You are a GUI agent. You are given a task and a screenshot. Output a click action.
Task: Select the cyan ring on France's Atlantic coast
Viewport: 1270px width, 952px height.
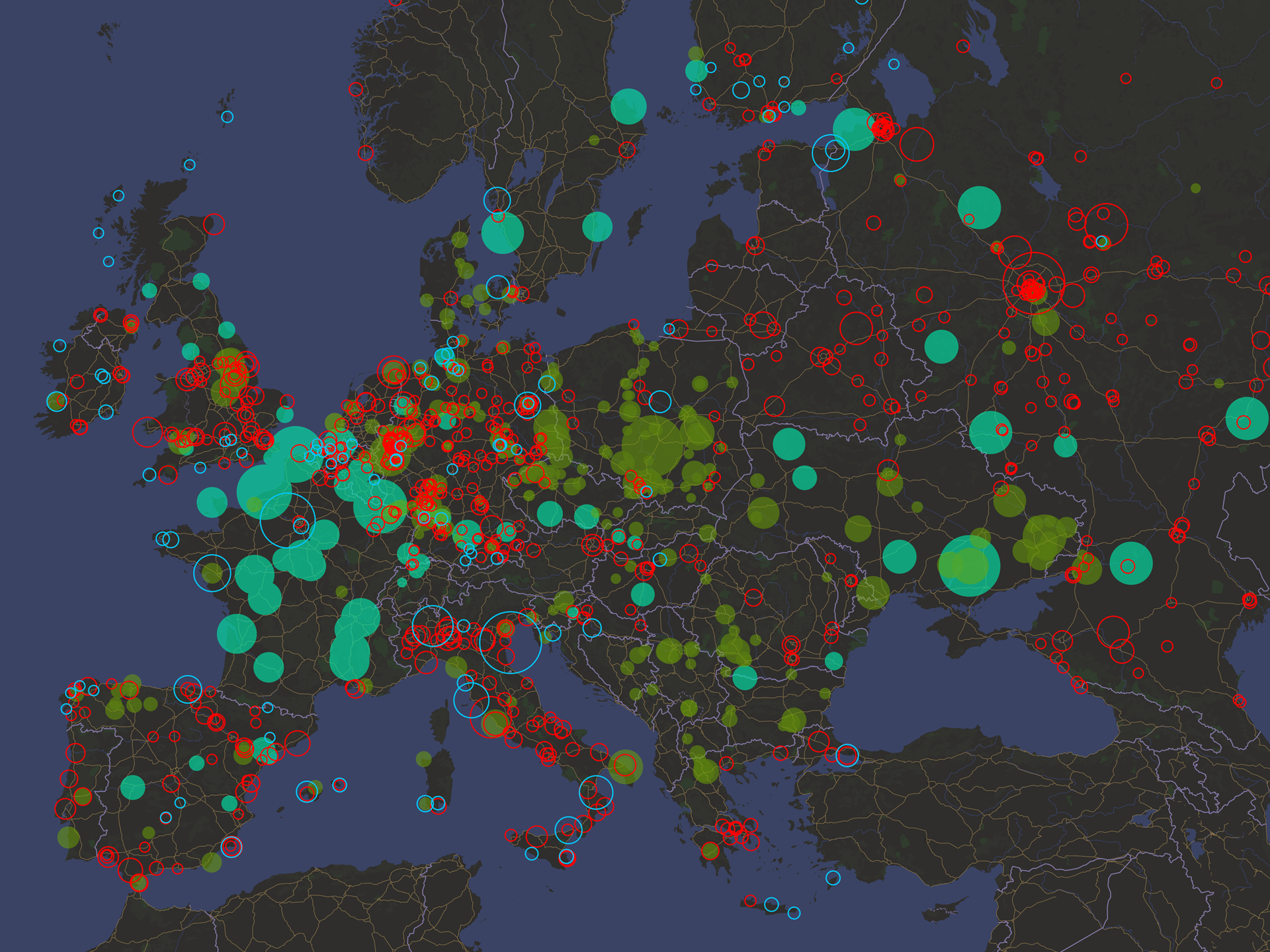pos(212,573)
